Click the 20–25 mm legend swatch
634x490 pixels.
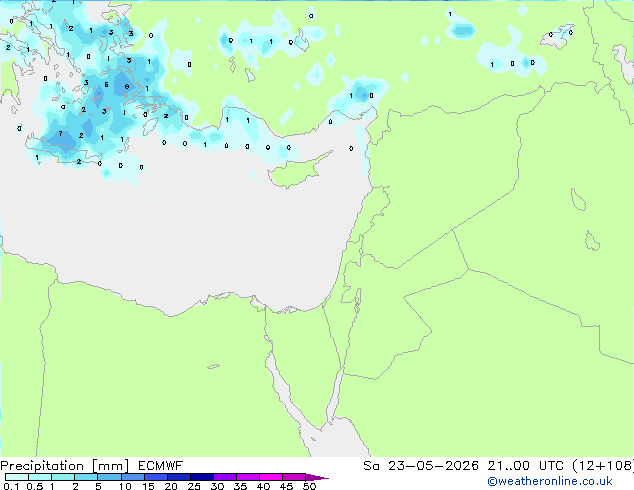[x=179, y=477]
